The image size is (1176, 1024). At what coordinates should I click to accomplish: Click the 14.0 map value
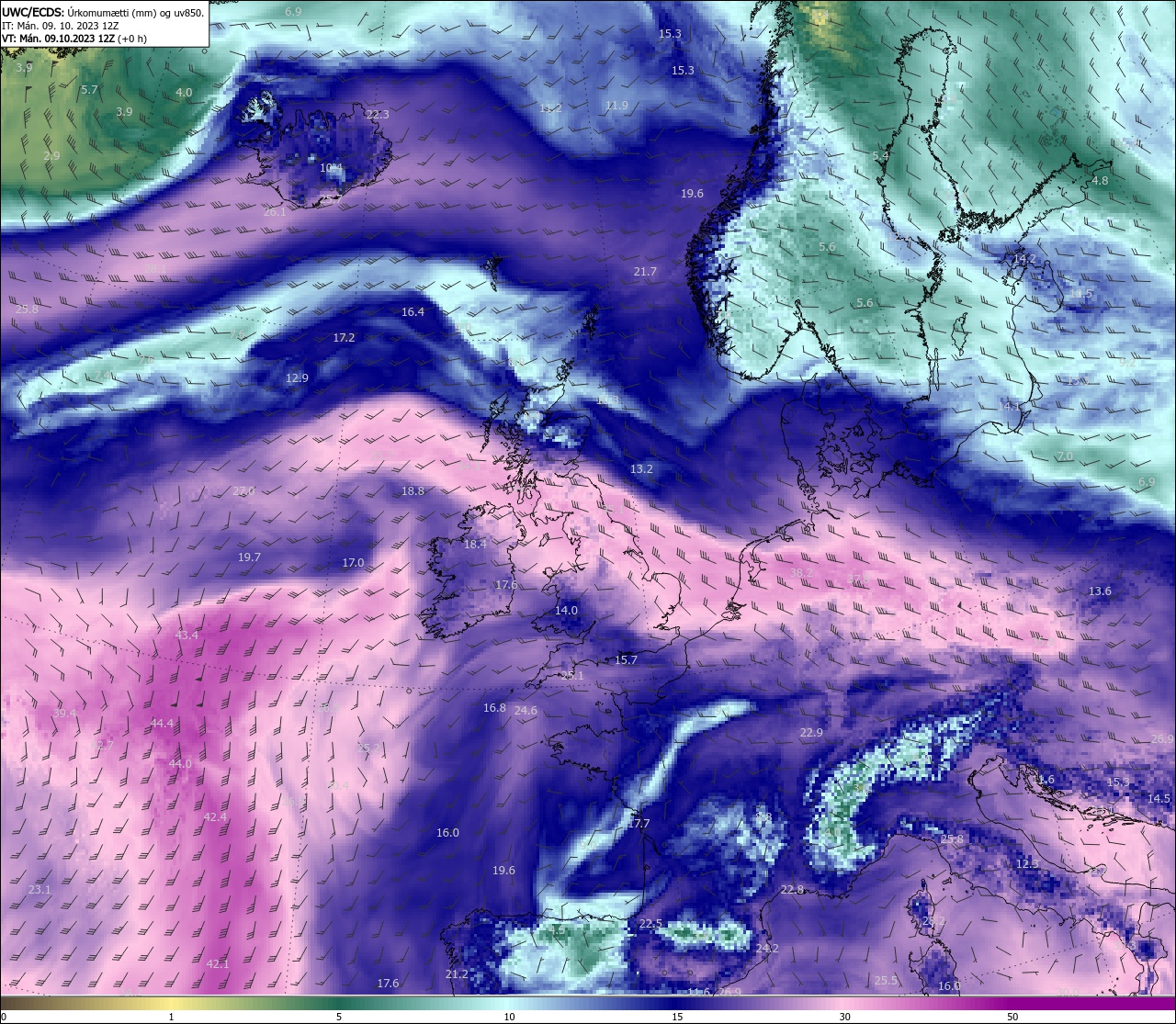[x=566, y=611]
